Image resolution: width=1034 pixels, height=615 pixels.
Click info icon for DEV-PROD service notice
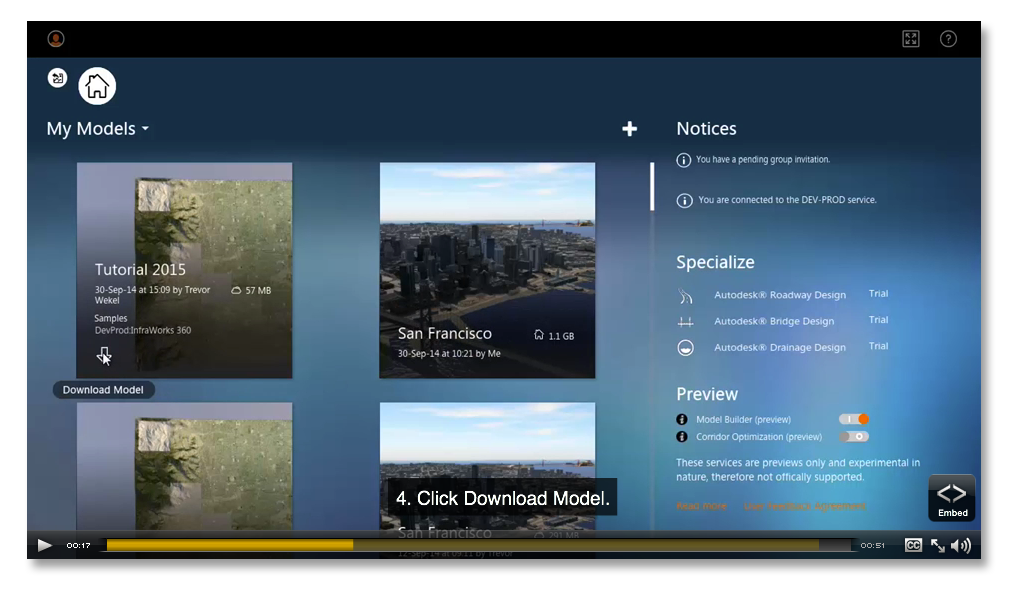684,200
